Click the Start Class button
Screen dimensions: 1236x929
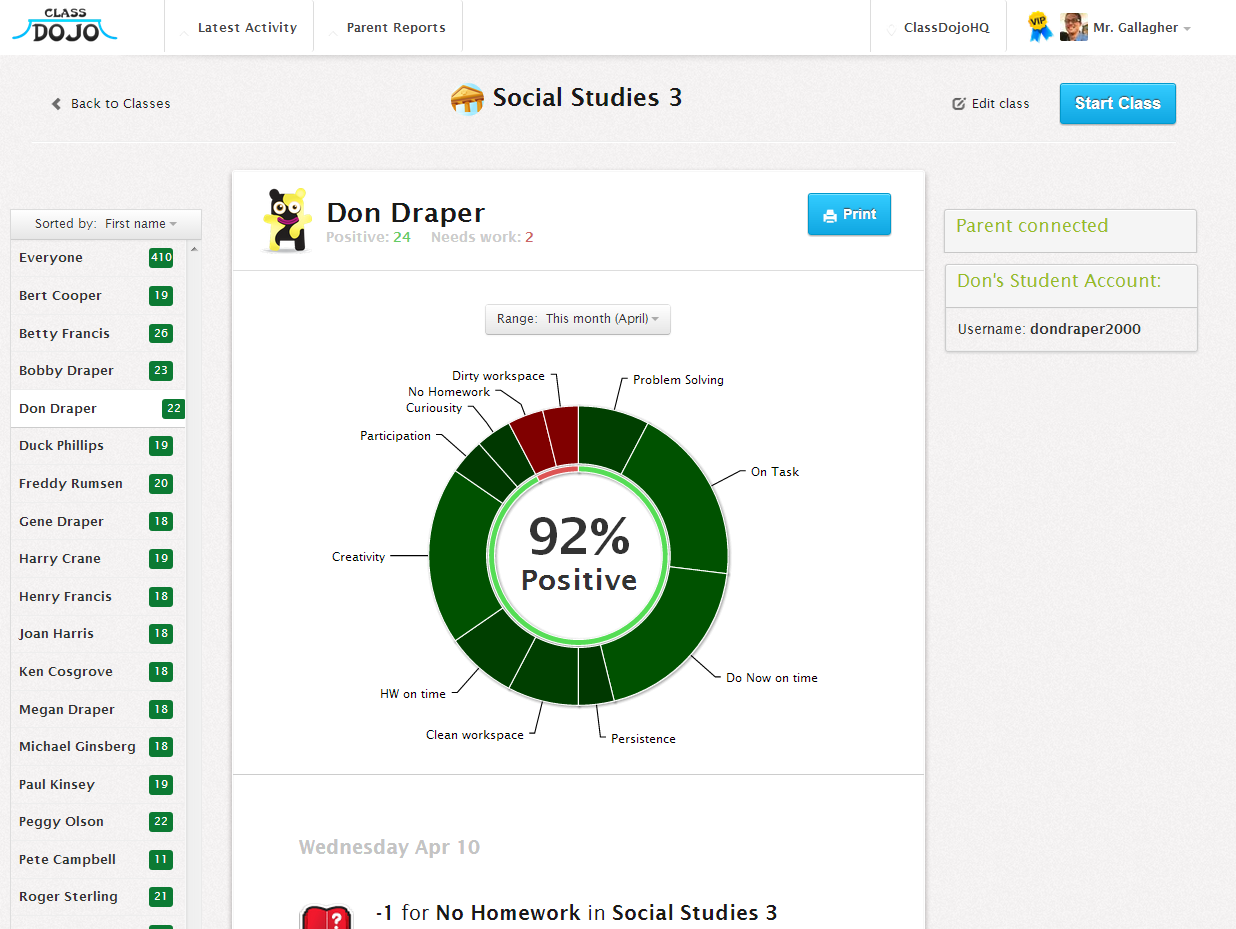tap(1117, 103)
